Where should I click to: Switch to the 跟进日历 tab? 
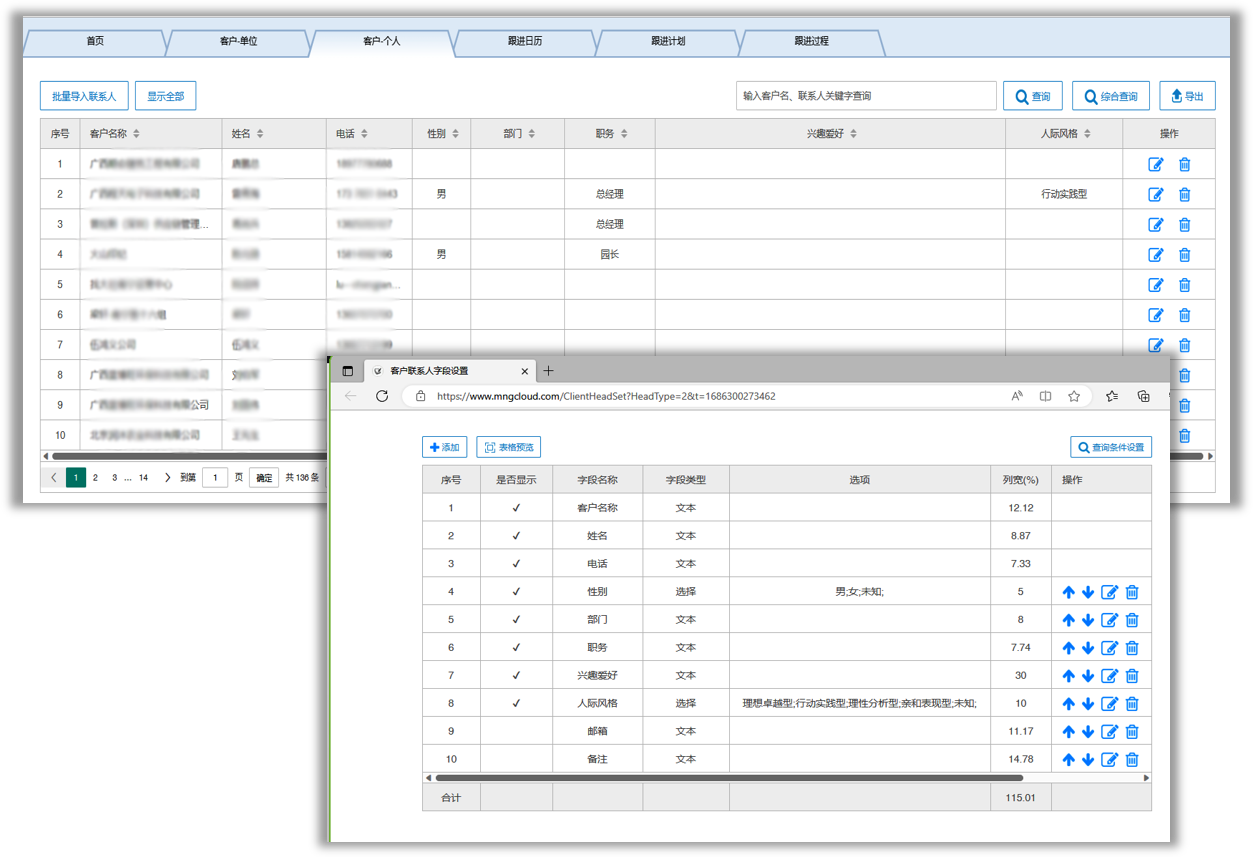click(524, 42)
